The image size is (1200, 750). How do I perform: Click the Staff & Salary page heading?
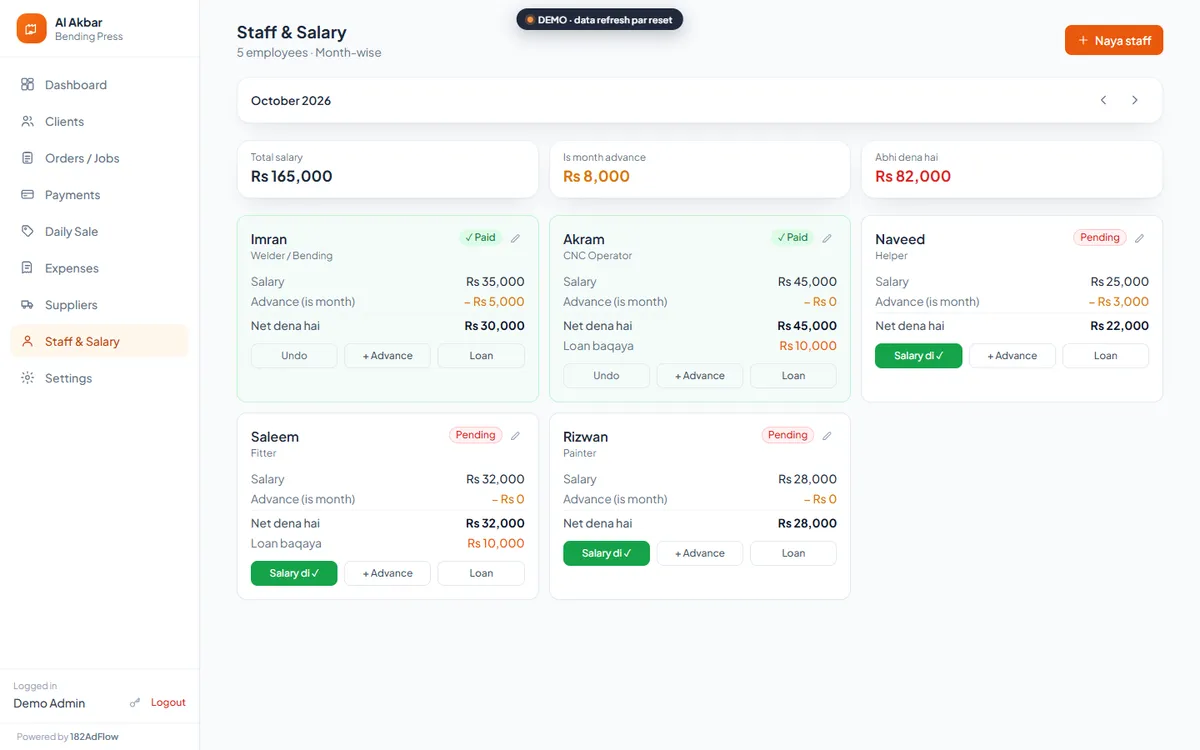coord(292,32)
